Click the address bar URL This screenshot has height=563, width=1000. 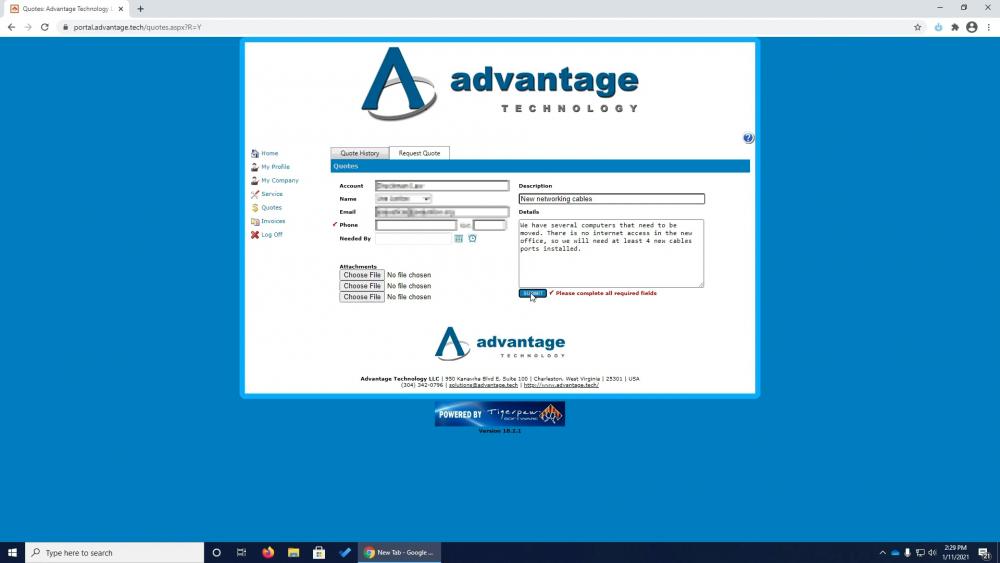point(137,27)
